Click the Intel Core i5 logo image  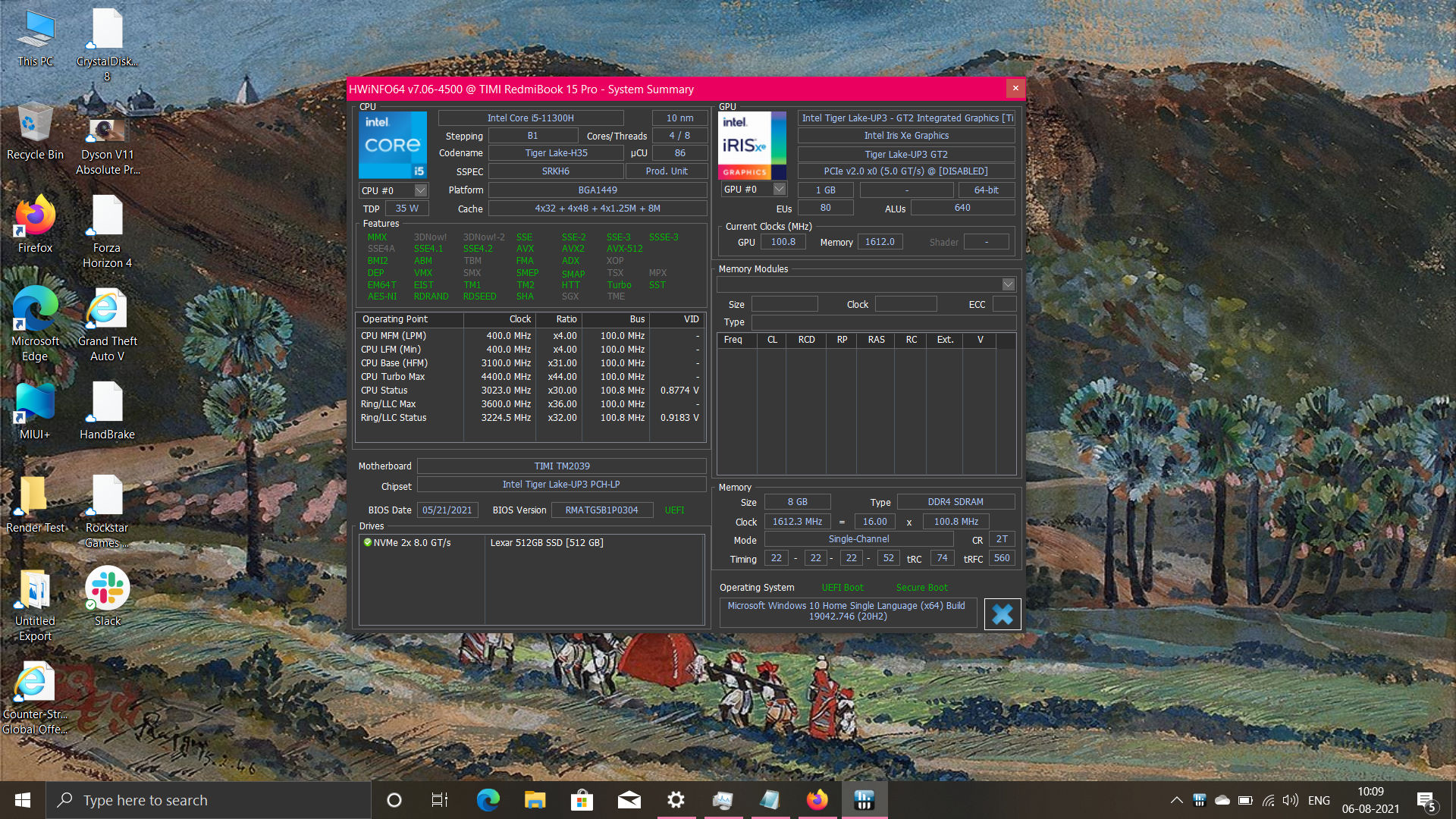(x=392, y=145)
